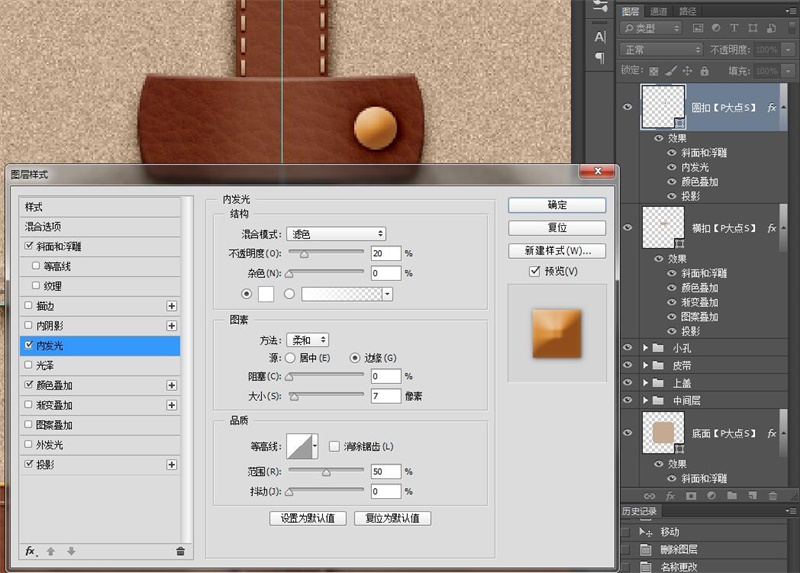Click the new group folder icon
This screenshot has height=573, width=800.
732,495
